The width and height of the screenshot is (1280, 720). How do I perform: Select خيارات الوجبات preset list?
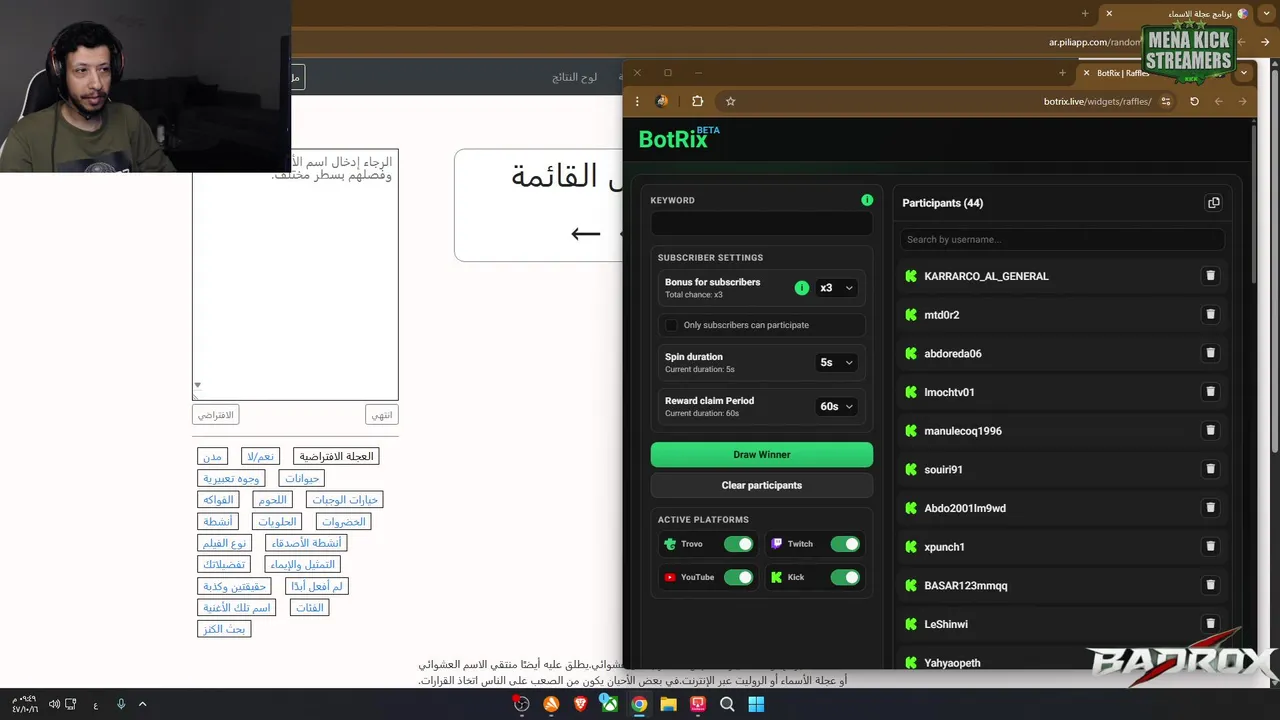click(x=345, y=500)
